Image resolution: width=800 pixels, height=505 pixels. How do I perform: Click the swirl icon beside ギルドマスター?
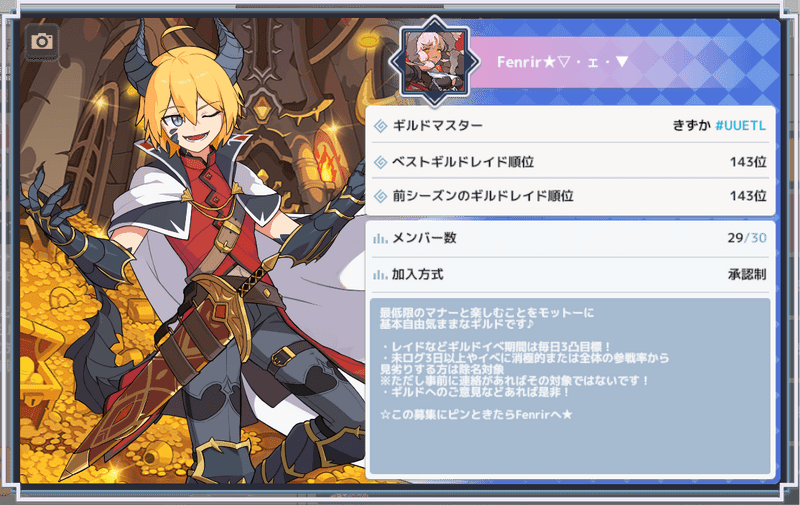point(381,126)
